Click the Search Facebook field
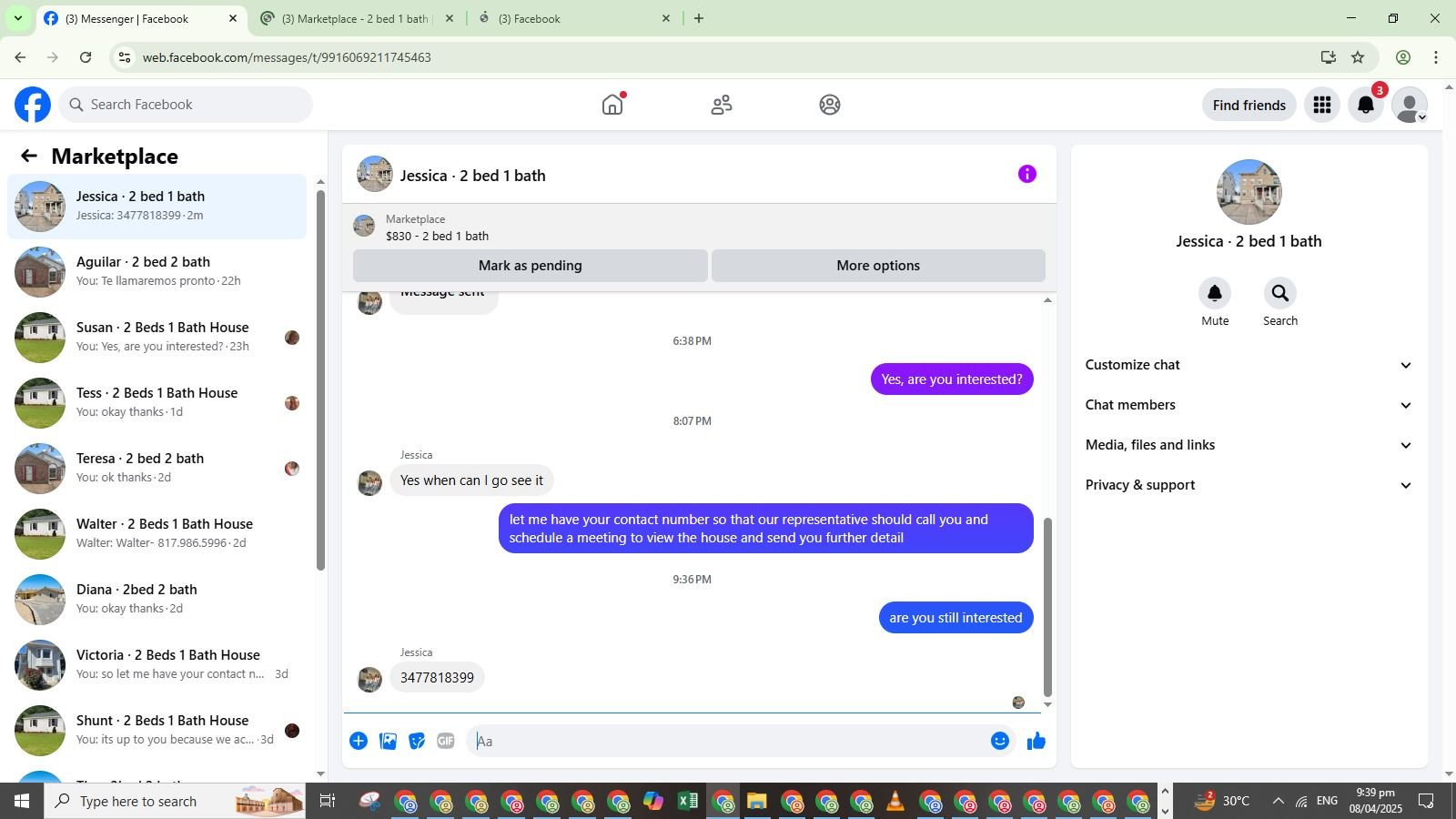 (x=187, y=105)
